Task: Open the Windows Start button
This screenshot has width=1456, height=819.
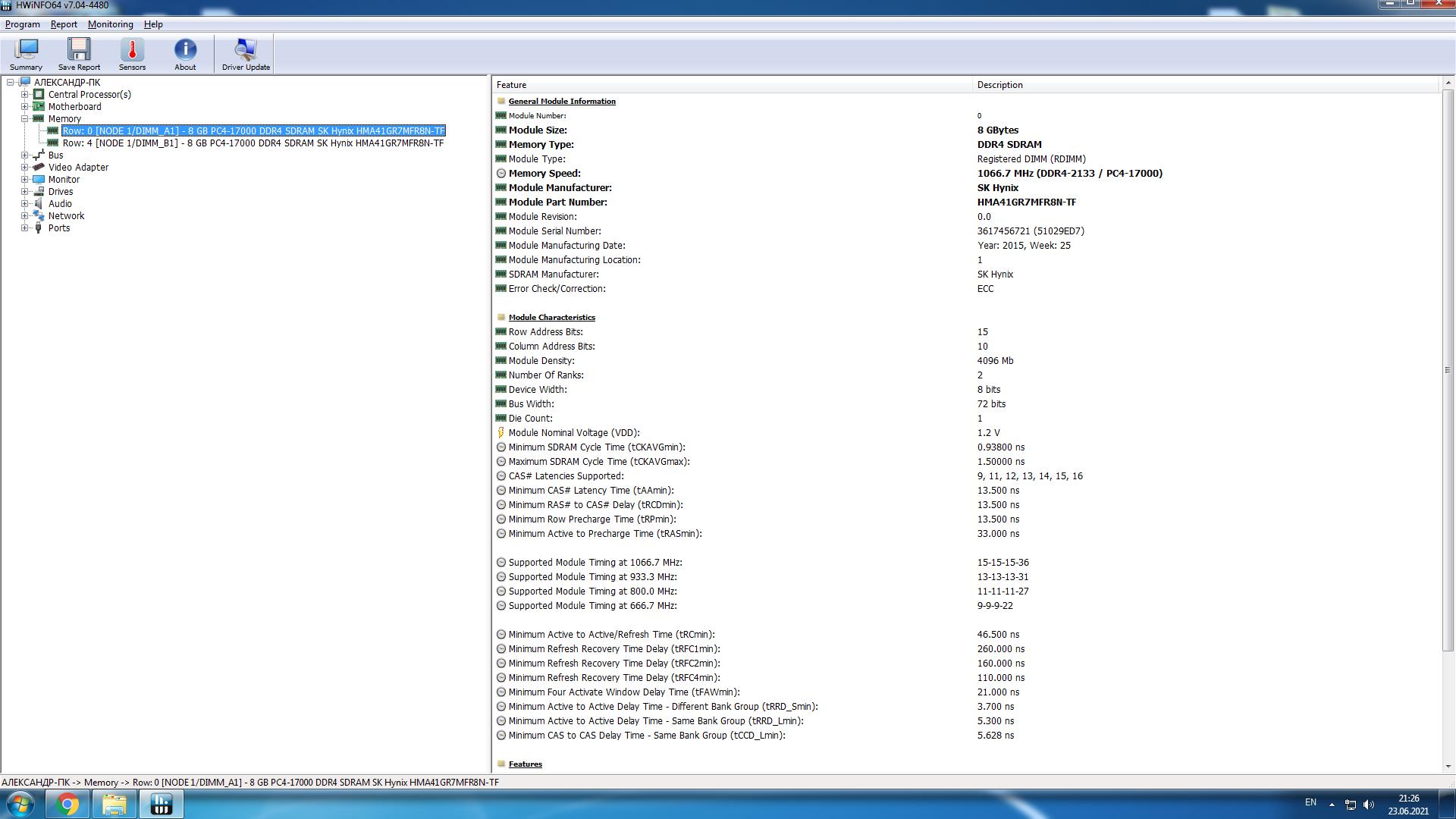Action: coord(20,804)
